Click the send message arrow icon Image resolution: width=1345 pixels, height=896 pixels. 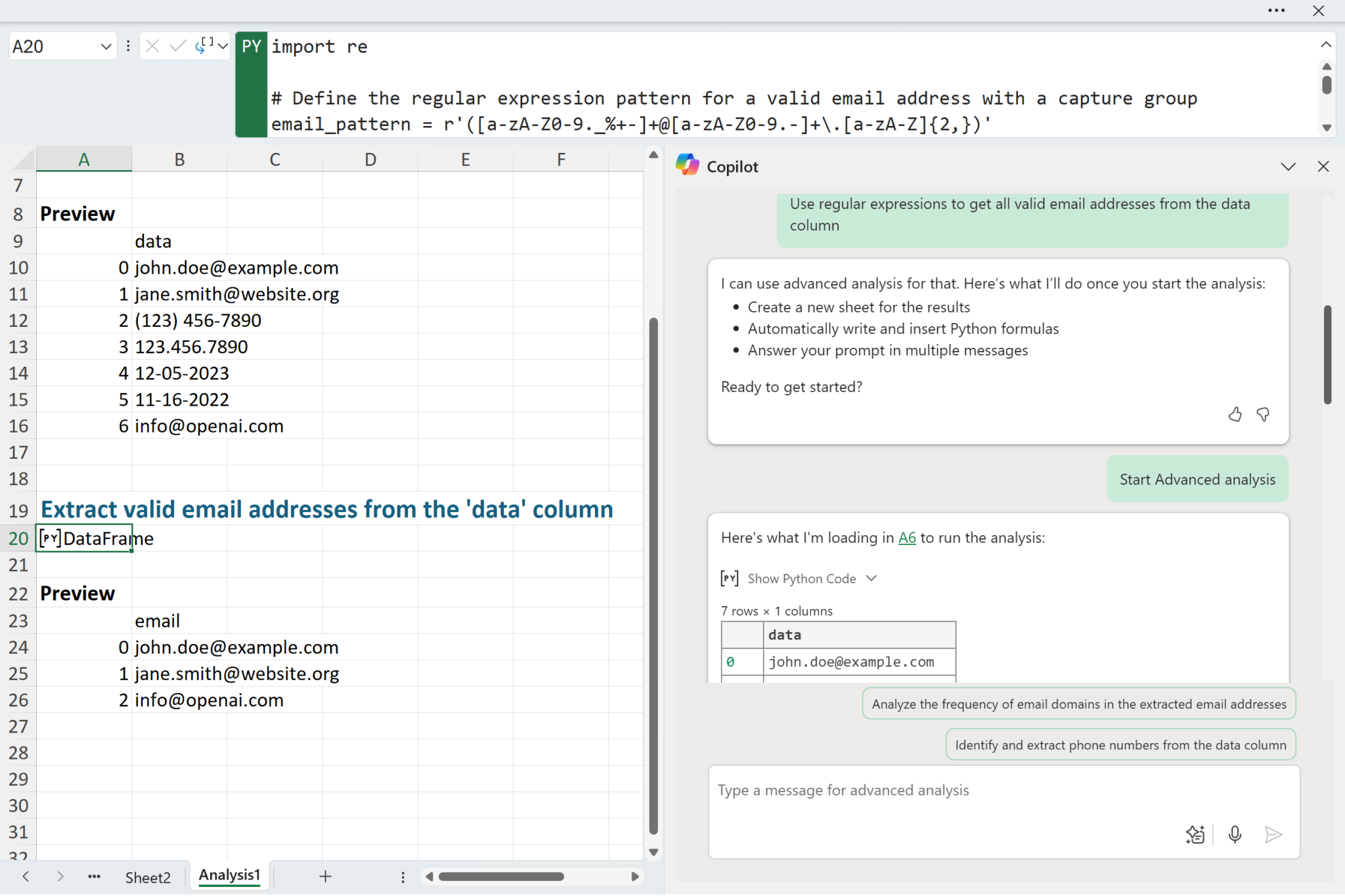coord(1273,834)
